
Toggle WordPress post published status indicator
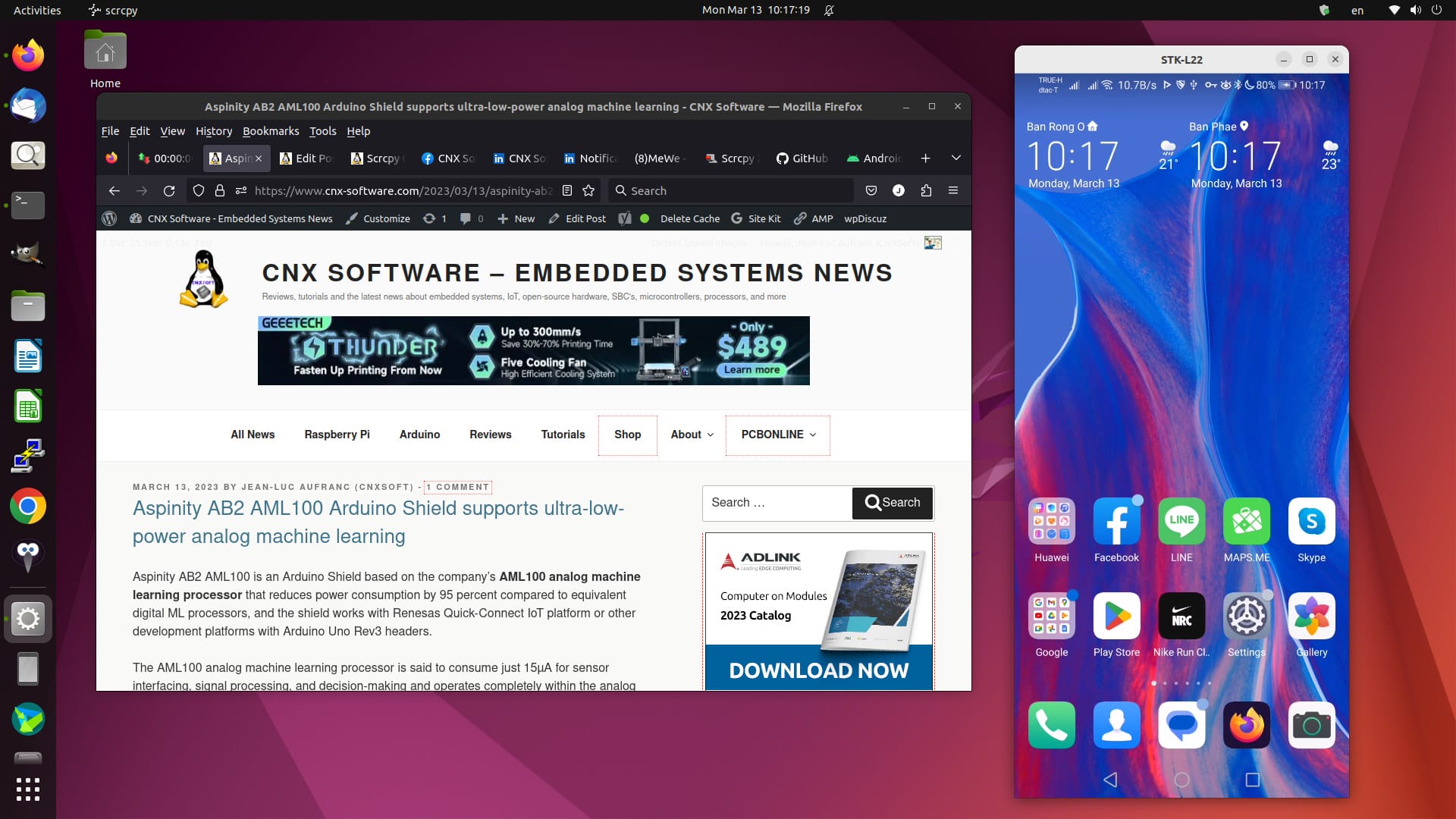[x=644, y=218]
